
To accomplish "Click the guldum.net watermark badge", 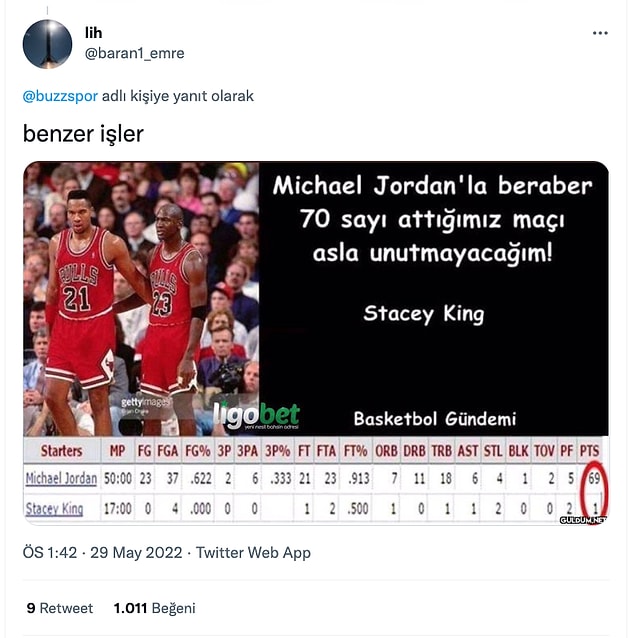I will pos(583,520).
